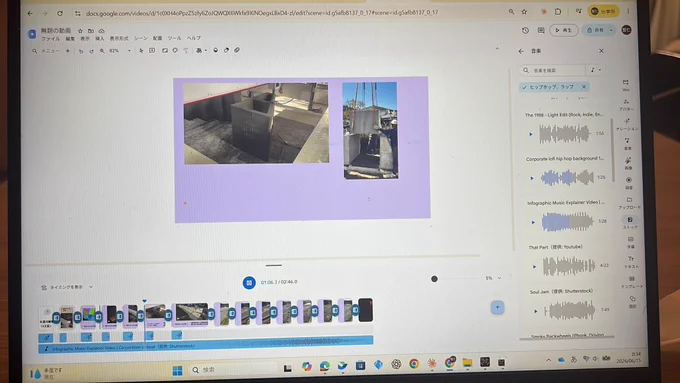Open the Tools menu
This screenshot has height=383, width=680.
pos(174,38)
